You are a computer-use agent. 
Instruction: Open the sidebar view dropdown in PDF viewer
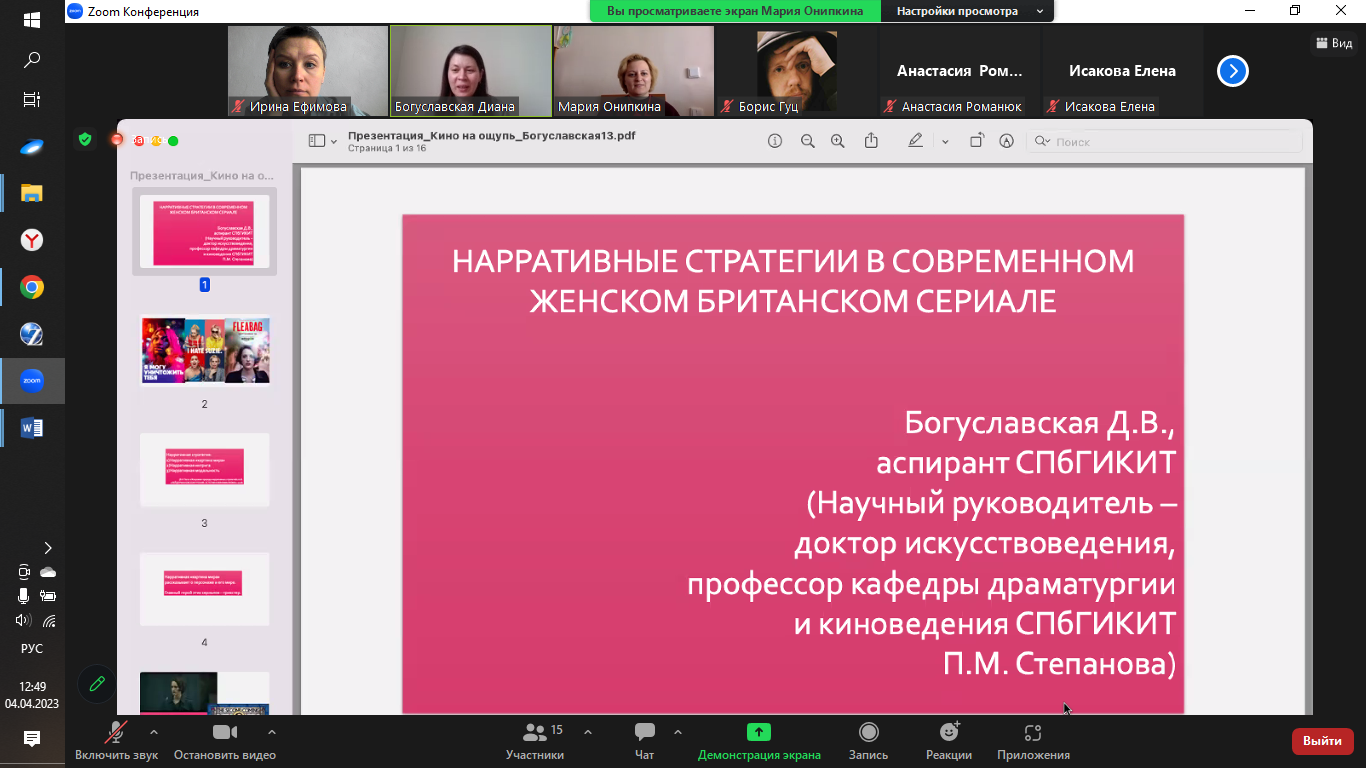[323, 142]
